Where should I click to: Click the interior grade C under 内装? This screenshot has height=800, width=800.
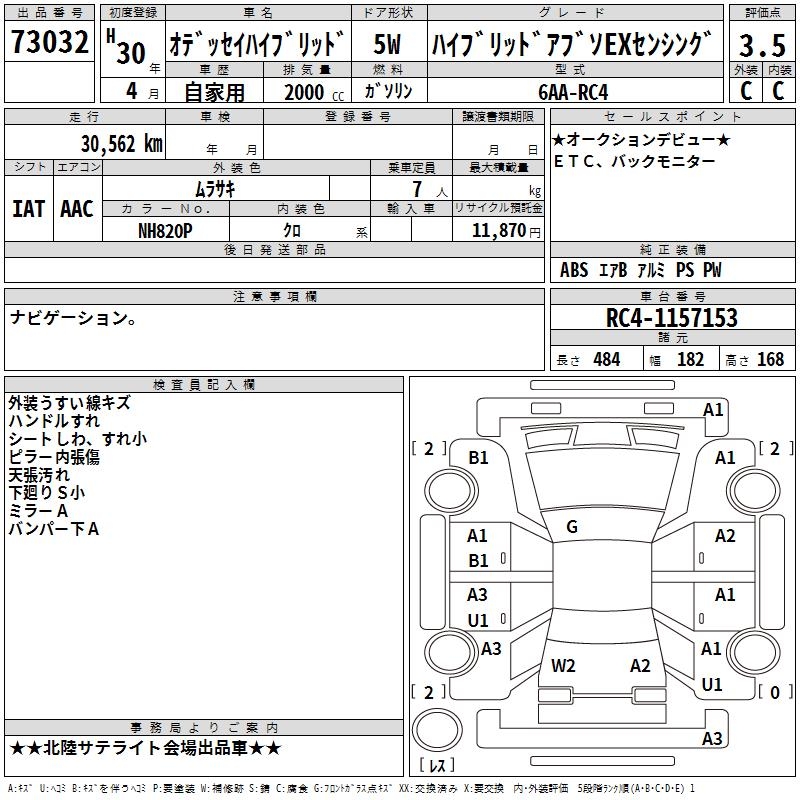(x=778, y=90)
